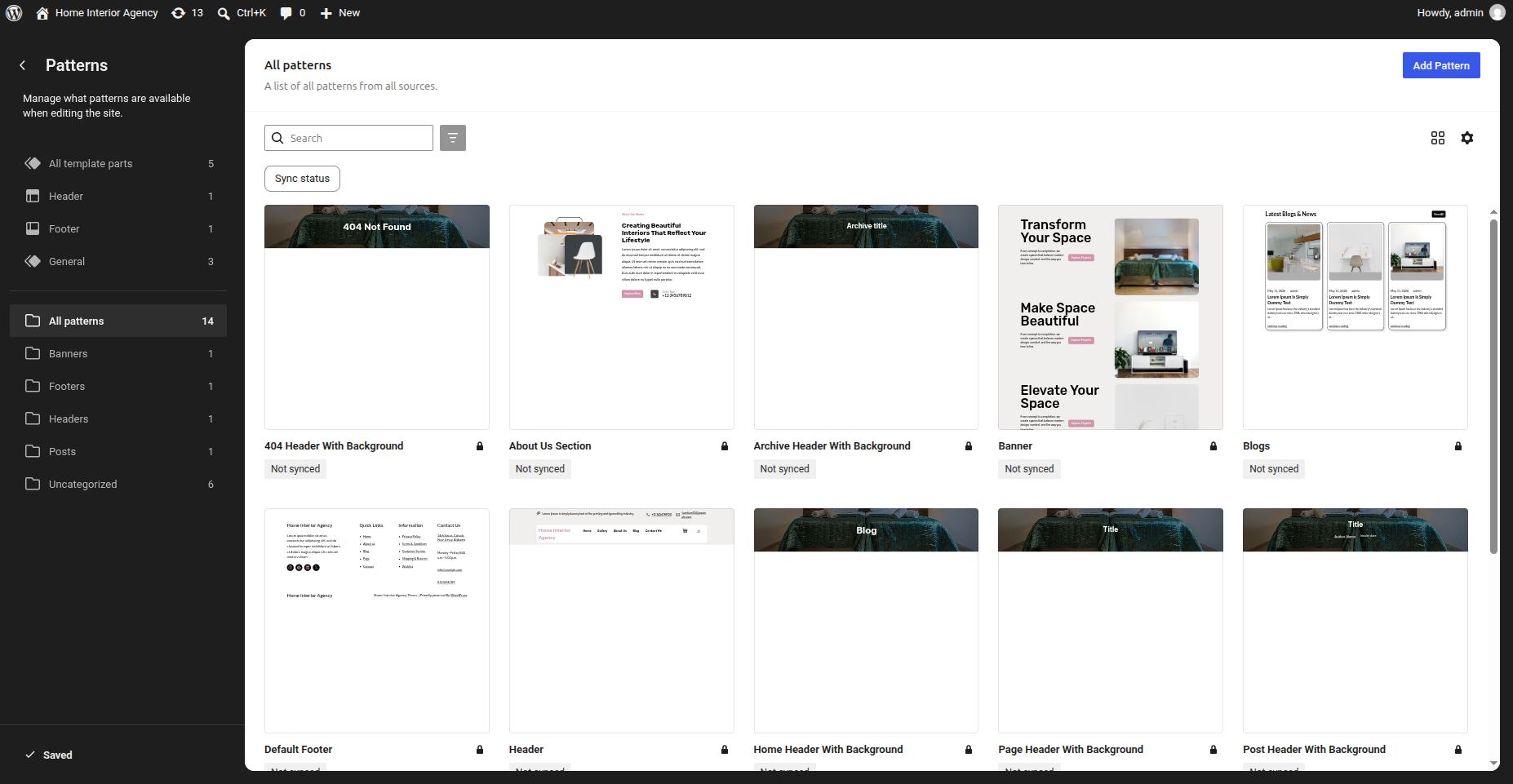
Task: Click the Add Pattern button
Action: tap(1441, 65)
